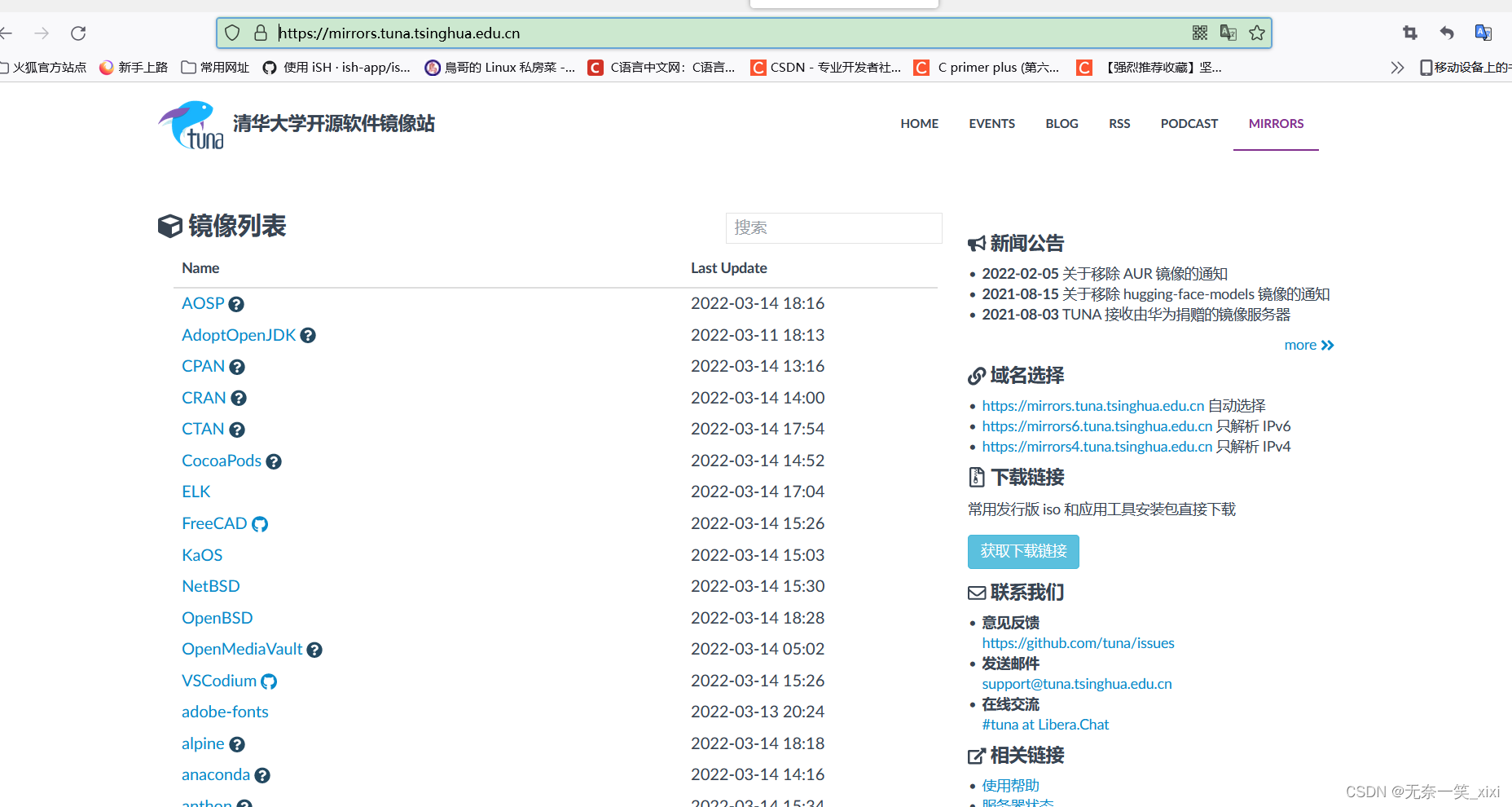The image size is (1512, 807).
Task: Click the more news link
Action: tap(1309, 346)
